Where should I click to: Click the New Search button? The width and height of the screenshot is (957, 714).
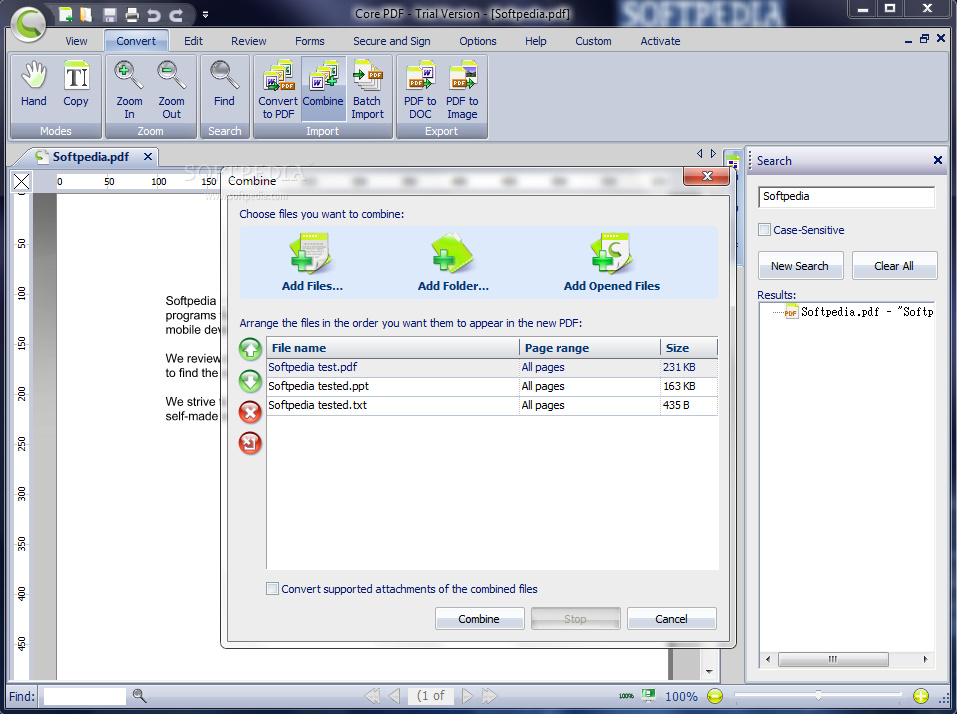click(x=800, y=265)
